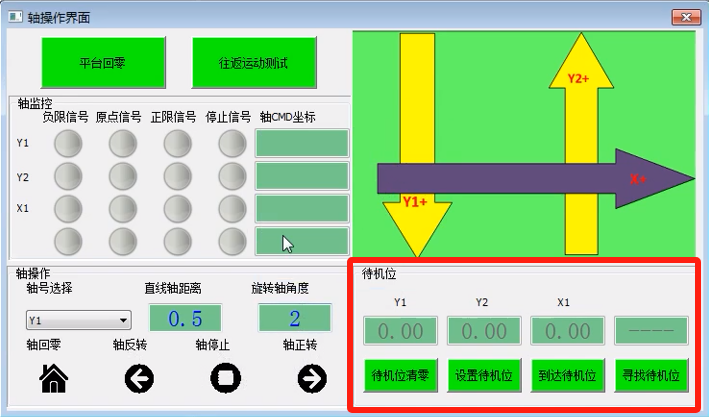Viewport: 709px width, 417px height.
Task: Click the linear axis distance field
Action: [185, 319]
